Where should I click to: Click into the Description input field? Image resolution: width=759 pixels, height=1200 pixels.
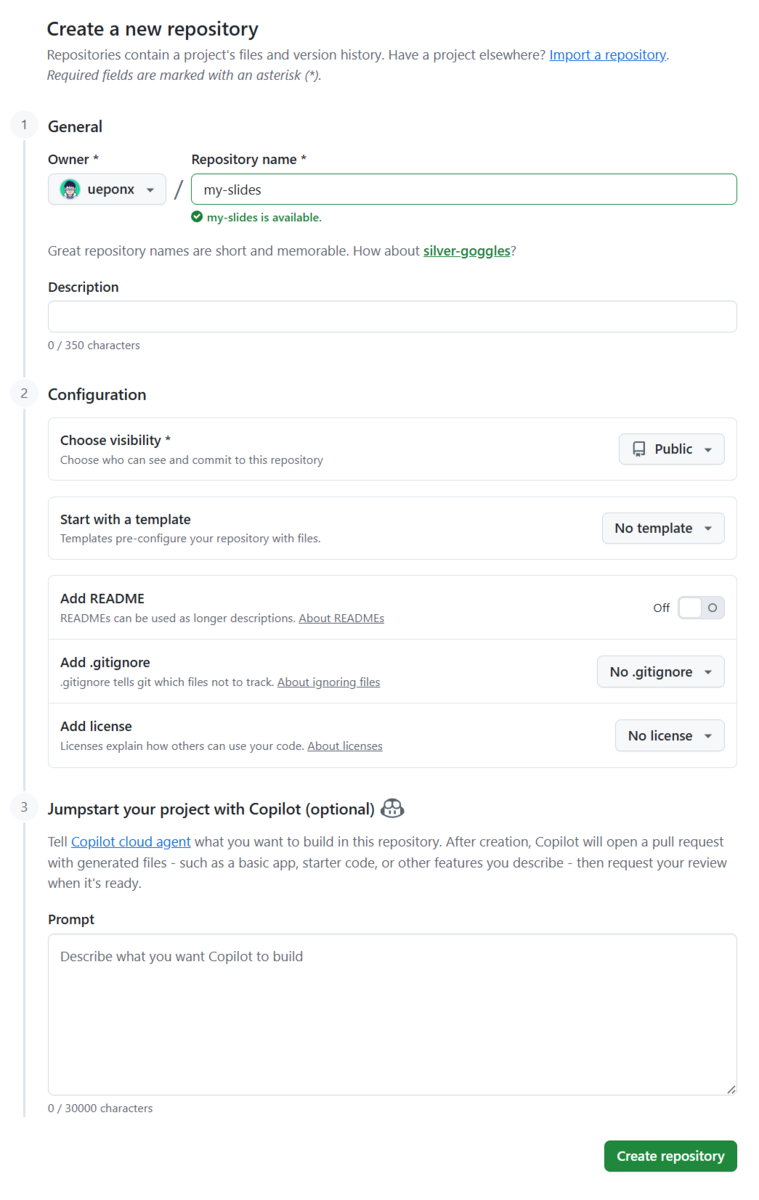[x=392, y=317]
